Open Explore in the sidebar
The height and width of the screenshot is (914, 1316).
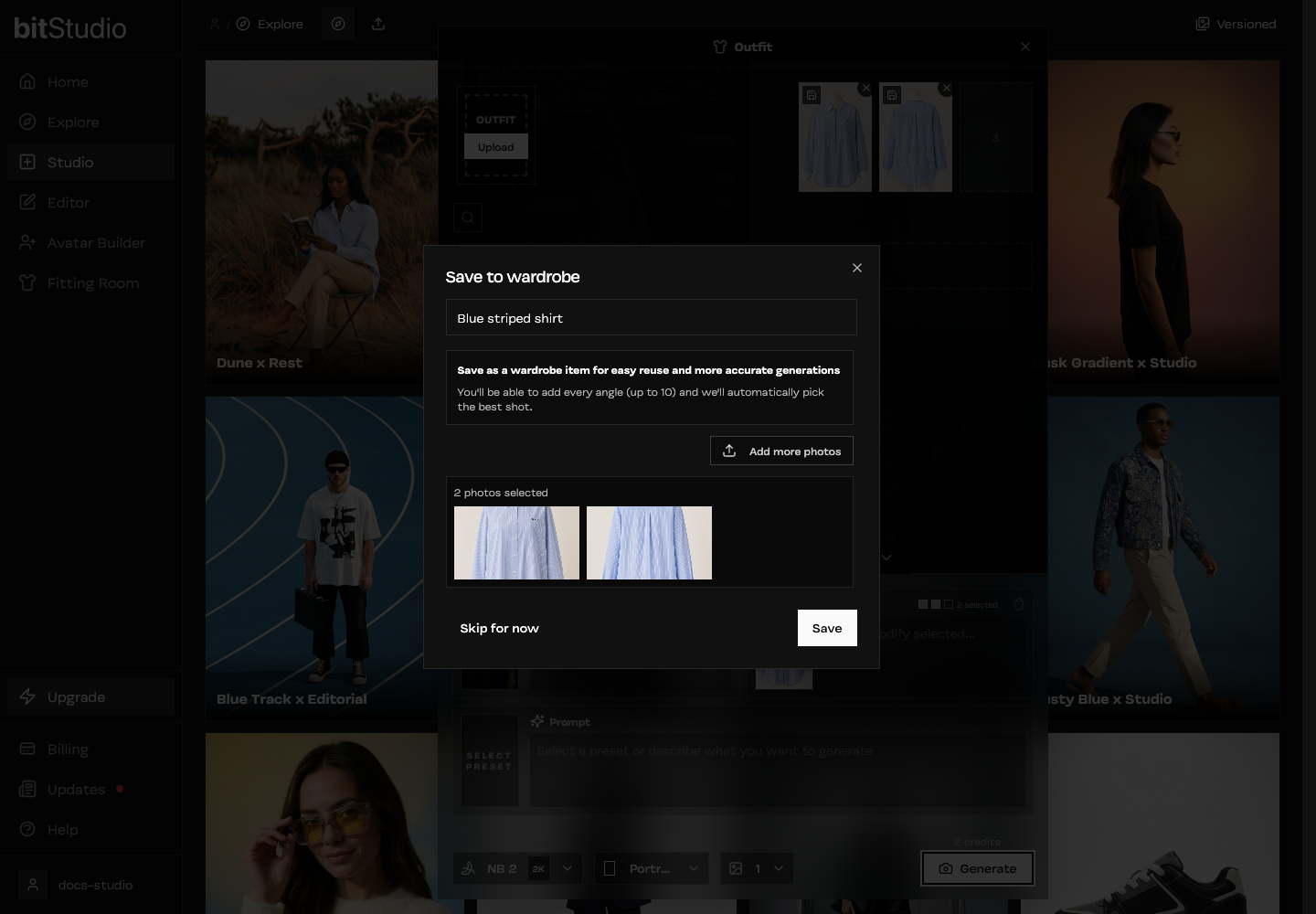(x=90, y=122)
